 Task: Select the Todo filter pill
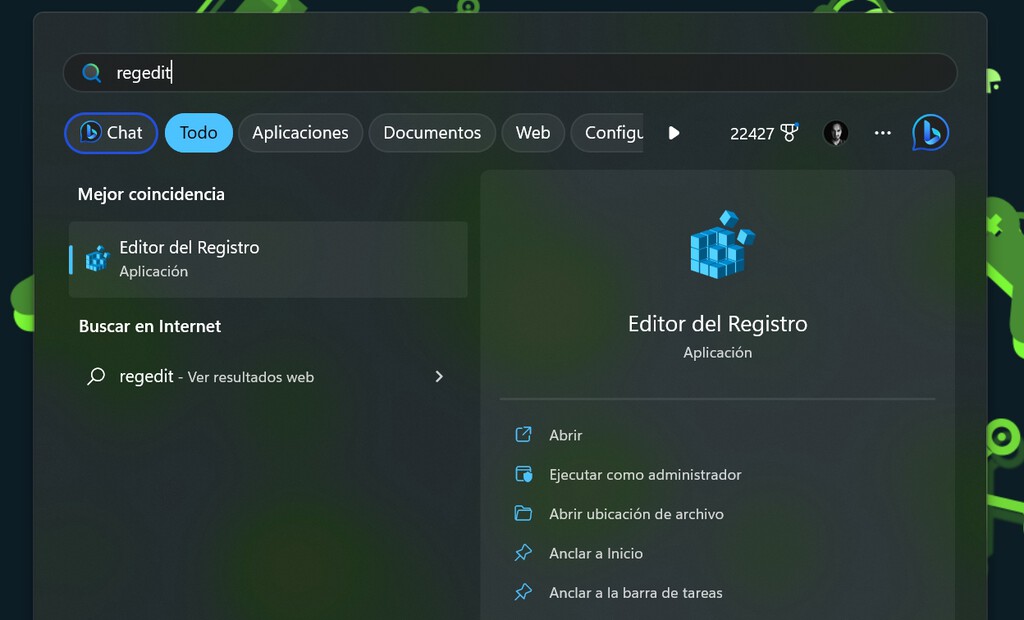pos(198,132)
